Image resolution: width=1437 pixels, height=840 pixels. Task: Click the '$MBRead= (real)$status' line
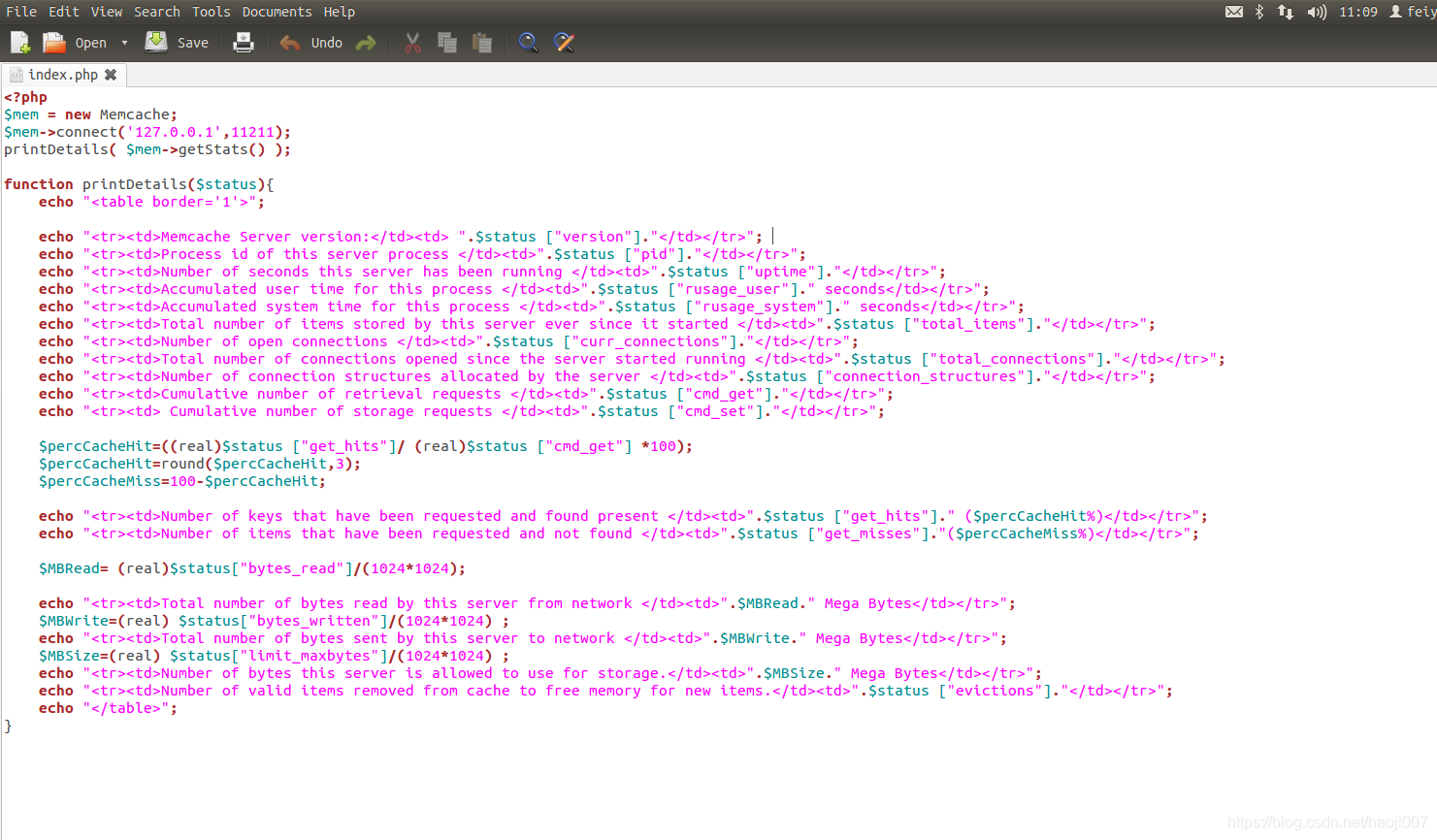pyautogui.click(x=251, y=568)
